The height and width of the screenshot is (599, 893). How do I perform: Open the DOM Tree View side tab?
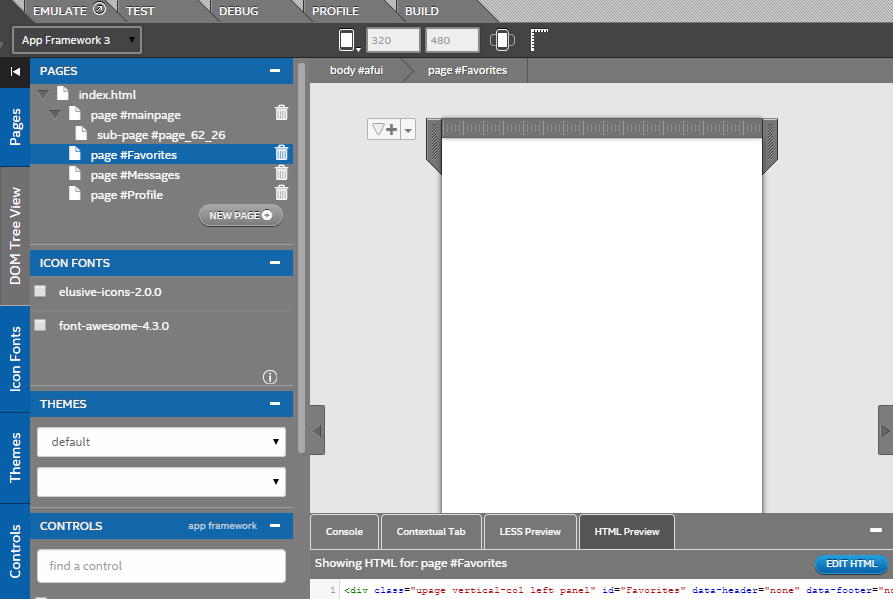coord(15,236)
